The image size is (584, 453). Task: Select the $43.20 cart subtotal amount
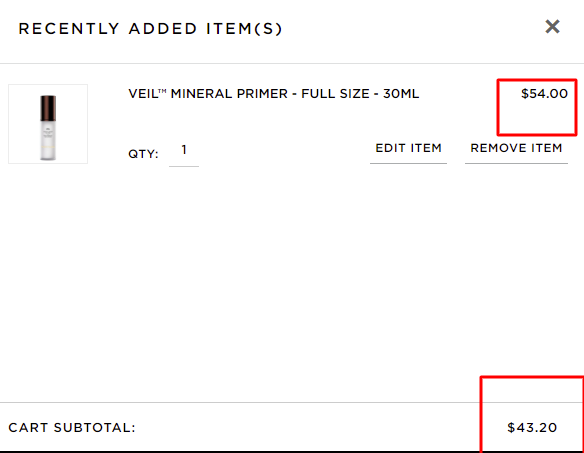[532, 427]
